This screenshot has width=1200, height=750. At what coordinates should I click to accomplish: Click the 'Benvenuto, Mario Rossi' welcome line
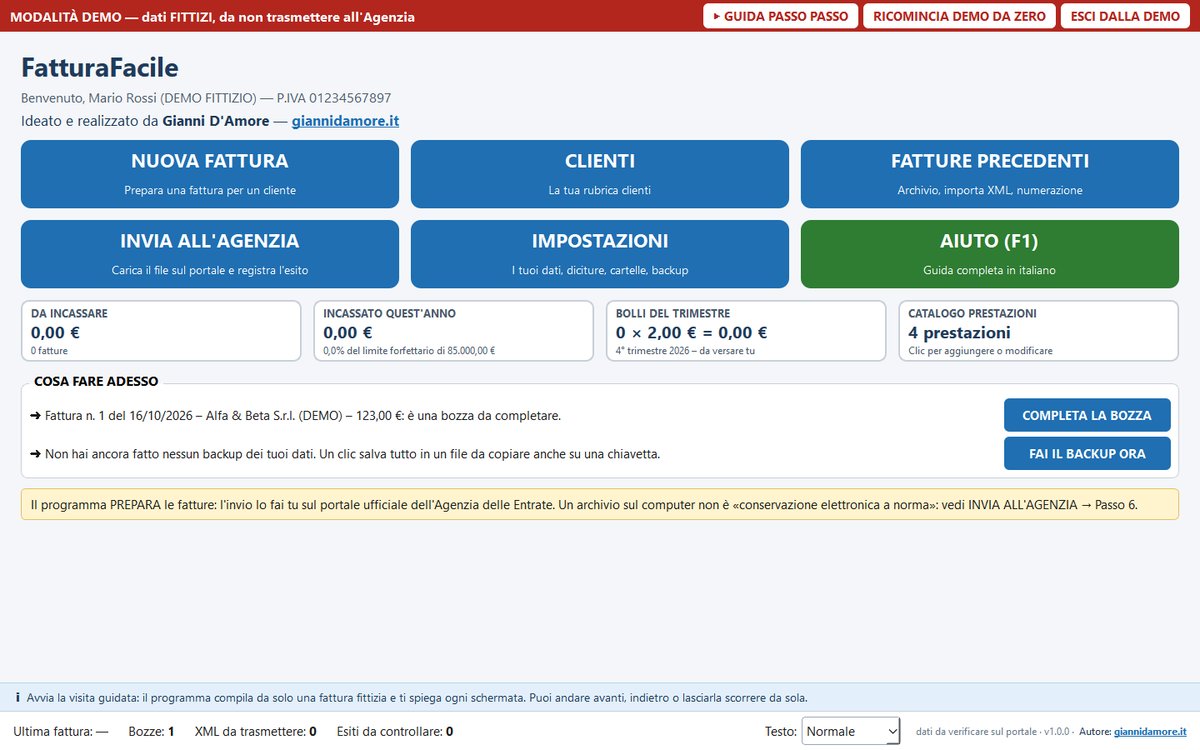[x=206, y=98]
